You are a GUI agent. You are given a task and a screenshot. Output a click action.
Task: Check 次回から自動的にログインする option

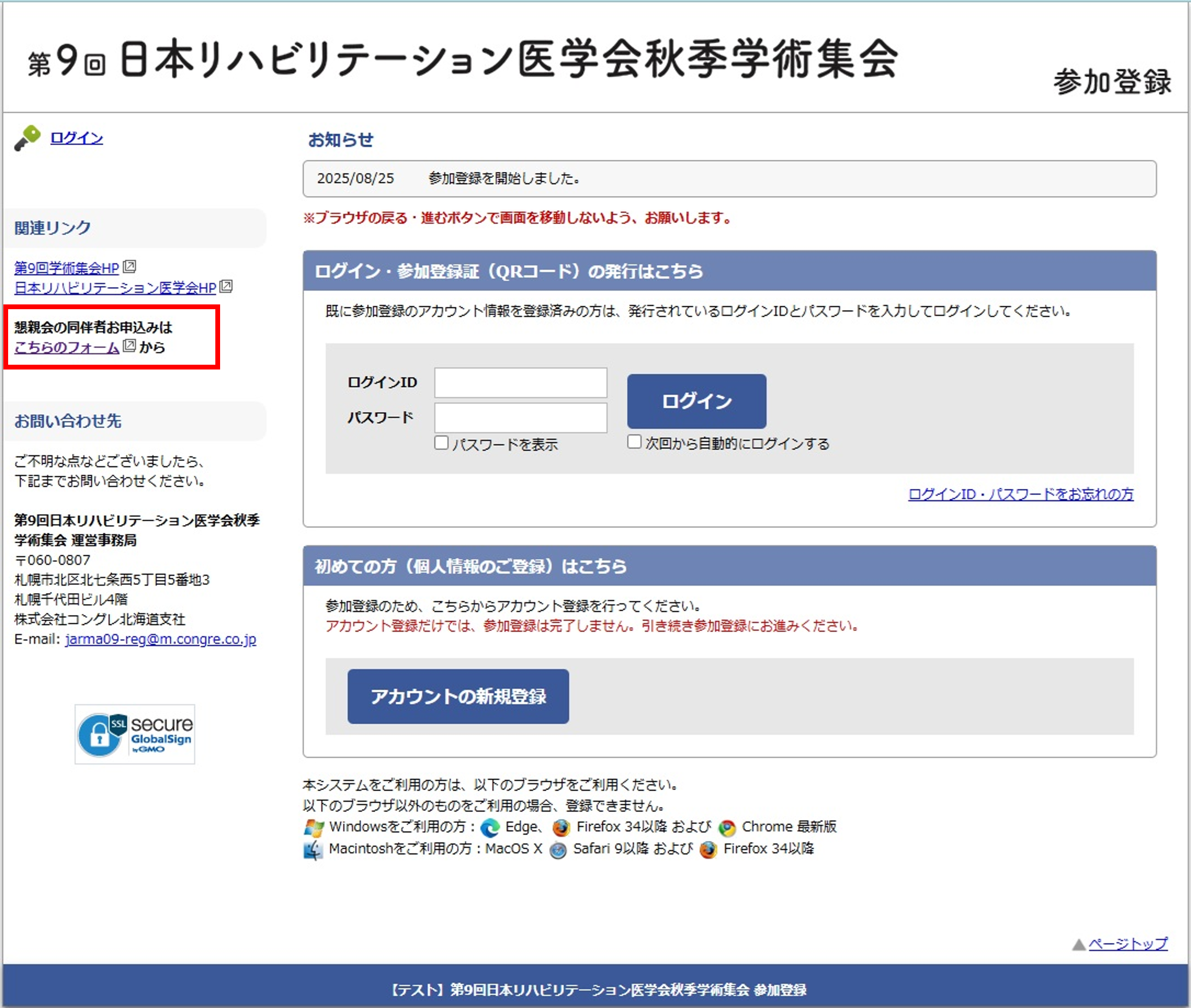pyautogui.click(x=634, y=442)
